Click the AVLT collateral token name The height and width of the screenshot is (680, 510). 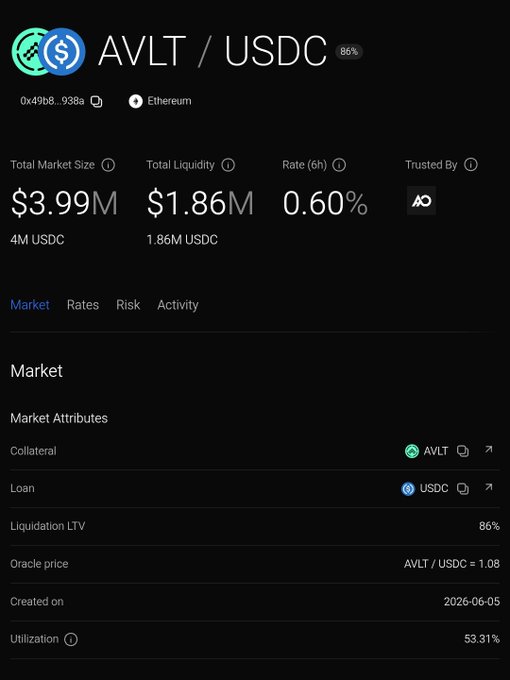pos(435,451)
